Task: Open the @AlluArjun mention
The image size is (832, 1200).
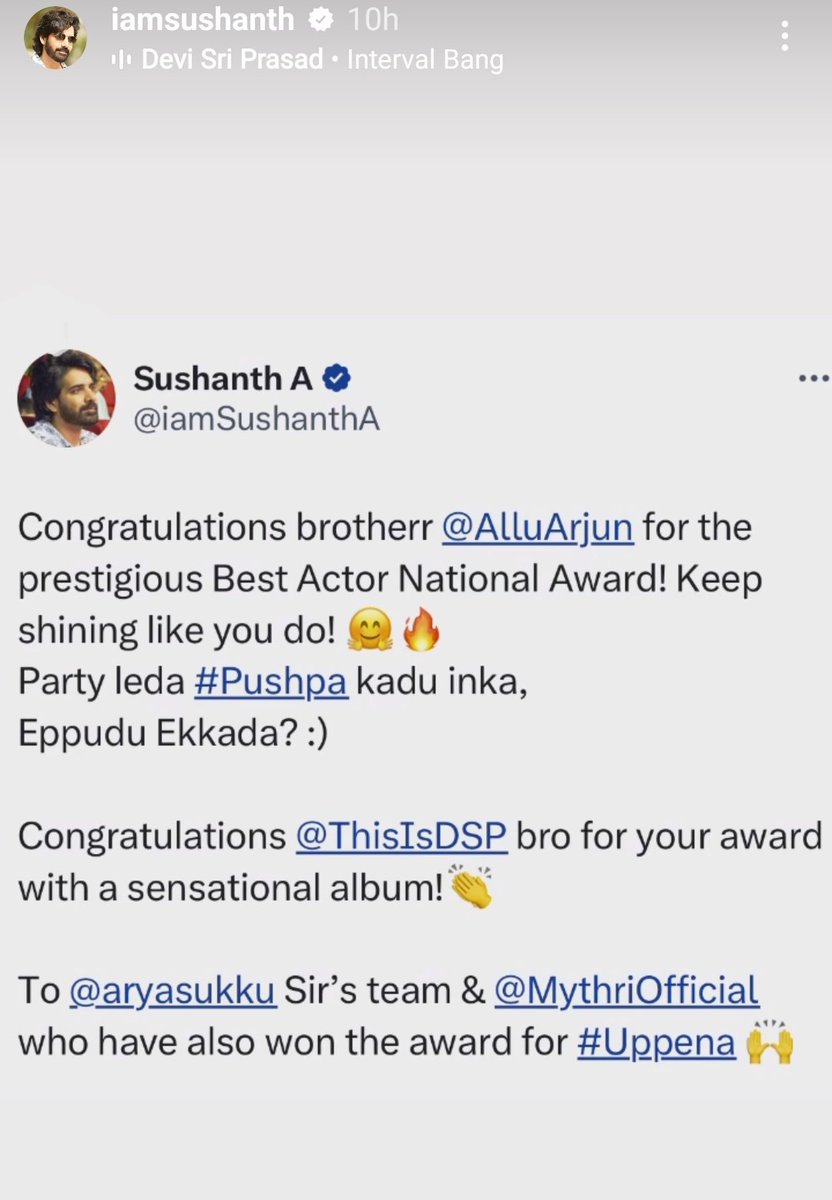Action: click(x=538, y=526)
